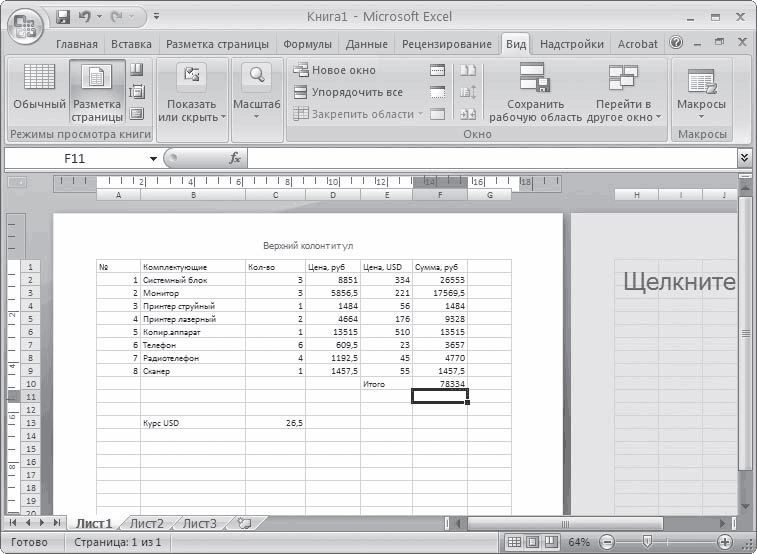The width and height of the screenshot is (757, 554).
Task: Click the 64% zoom level button
Action: pos(579,542)
